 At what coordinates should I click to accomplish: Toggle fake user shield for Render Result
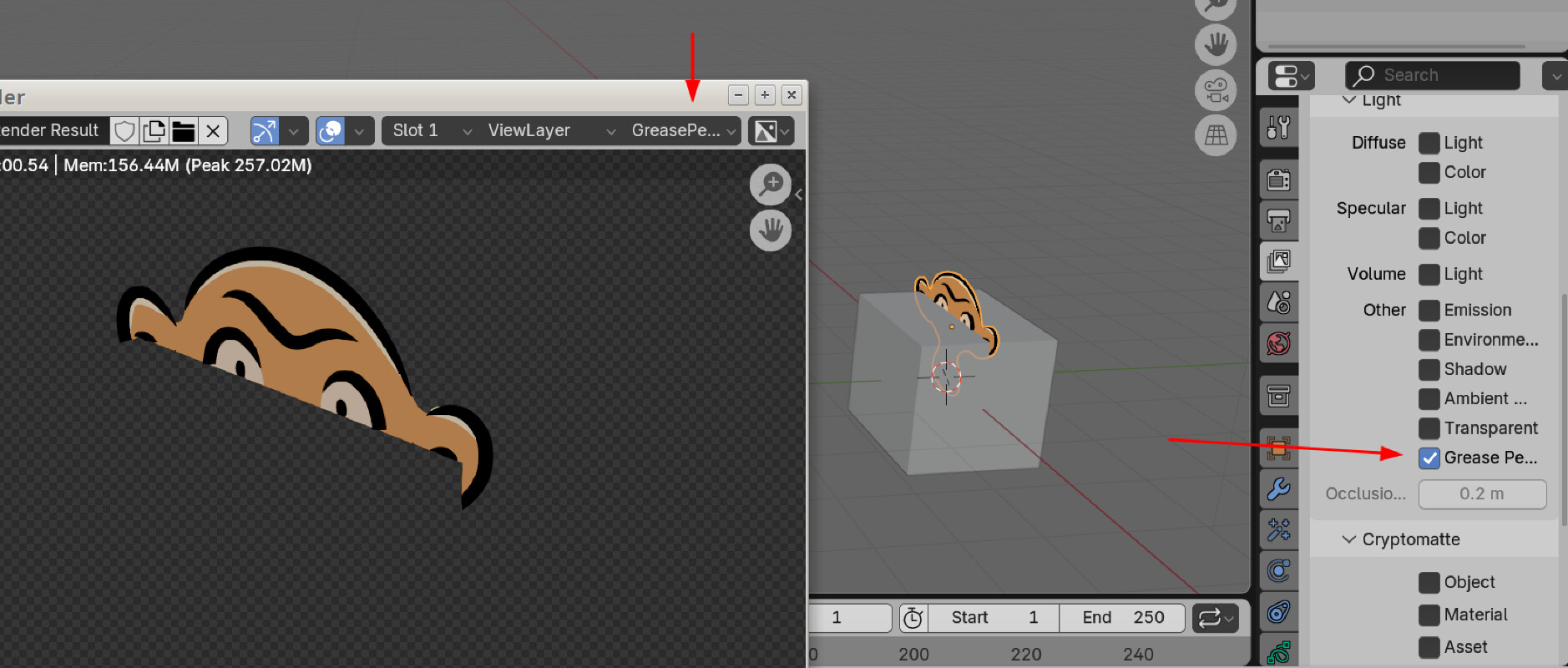(x=124, y=131)
